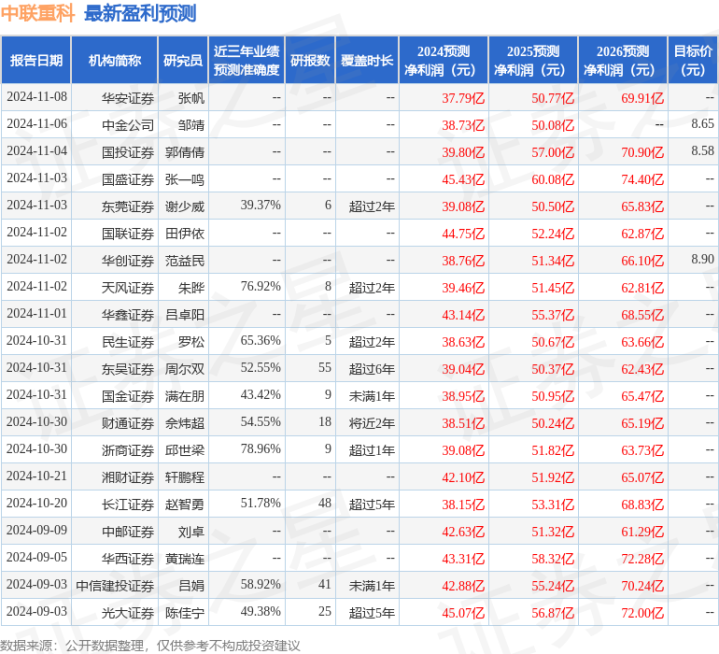Select the 研究员 column header
The height and width of the screenshot is (654, 719).
coord(183,61)
